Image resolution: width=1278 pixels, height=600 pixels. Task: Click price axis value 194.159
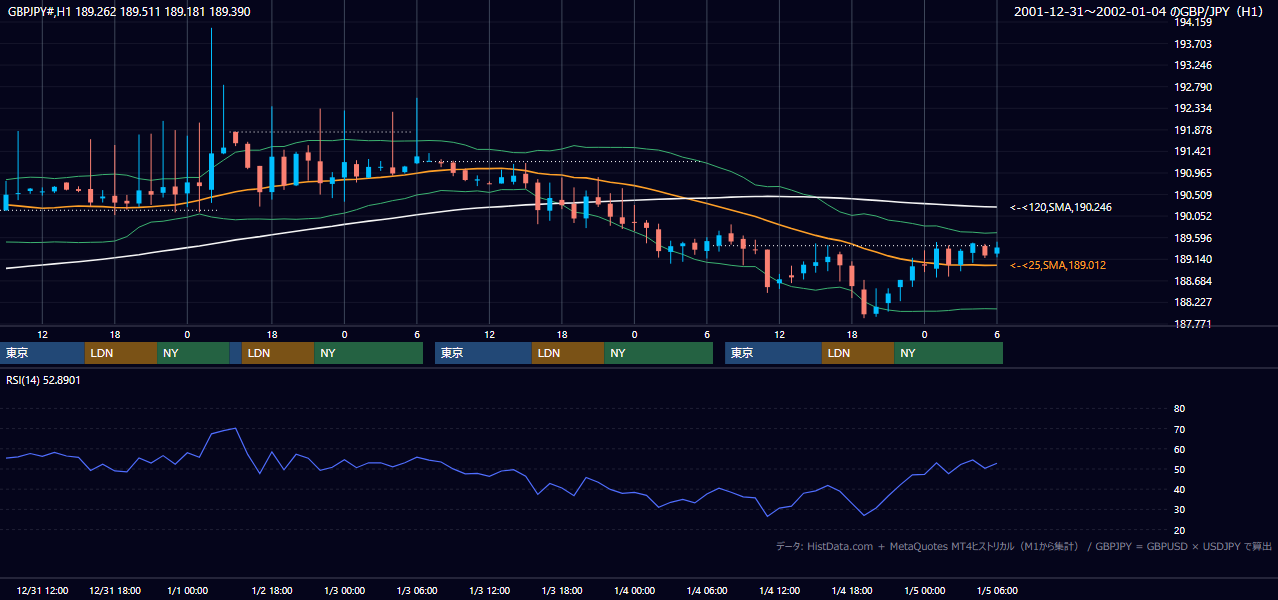[1193, 22]
